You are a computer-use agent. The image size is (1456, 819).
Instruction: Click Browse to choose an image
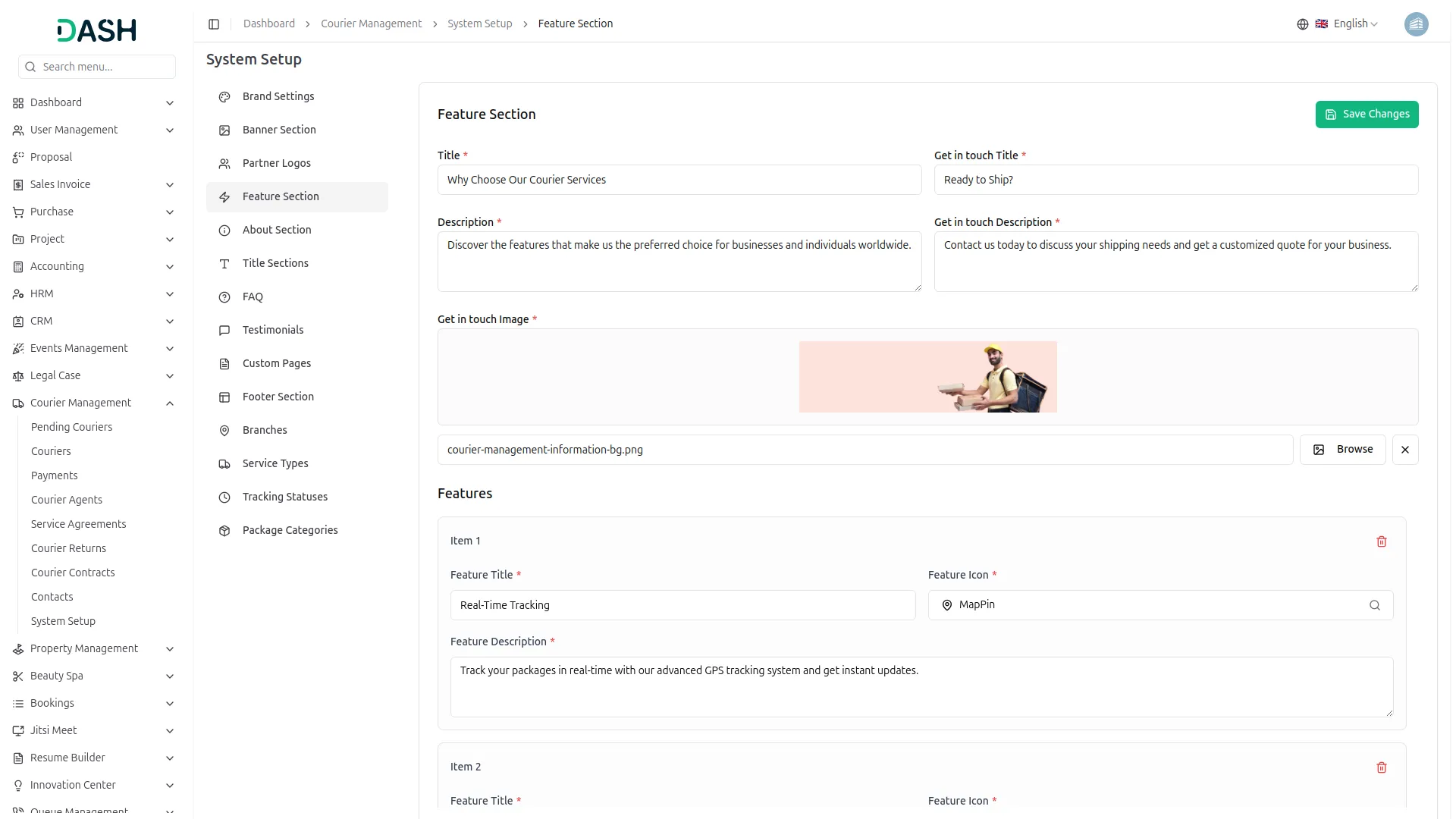[1341, 450]
